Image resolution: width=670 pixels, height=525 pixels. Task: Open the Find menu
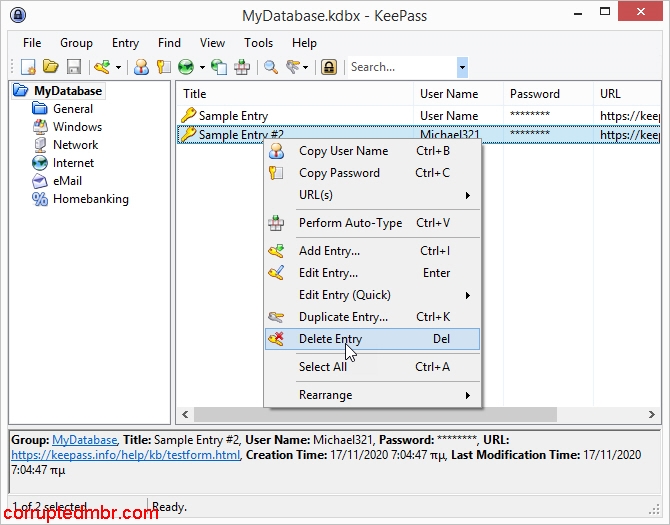[169, 43]
